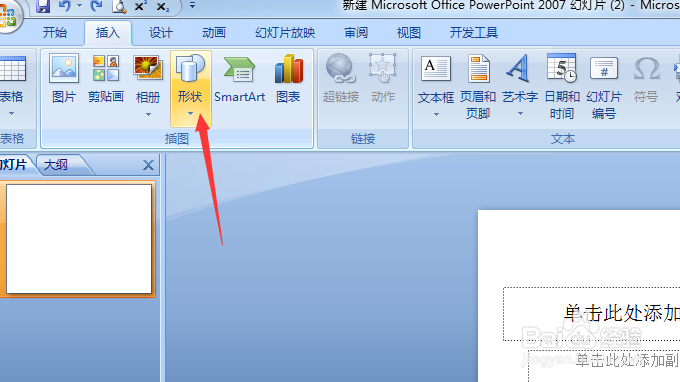
Task: Open the 视图 ribbon tab
Action: tap(409, 33)
